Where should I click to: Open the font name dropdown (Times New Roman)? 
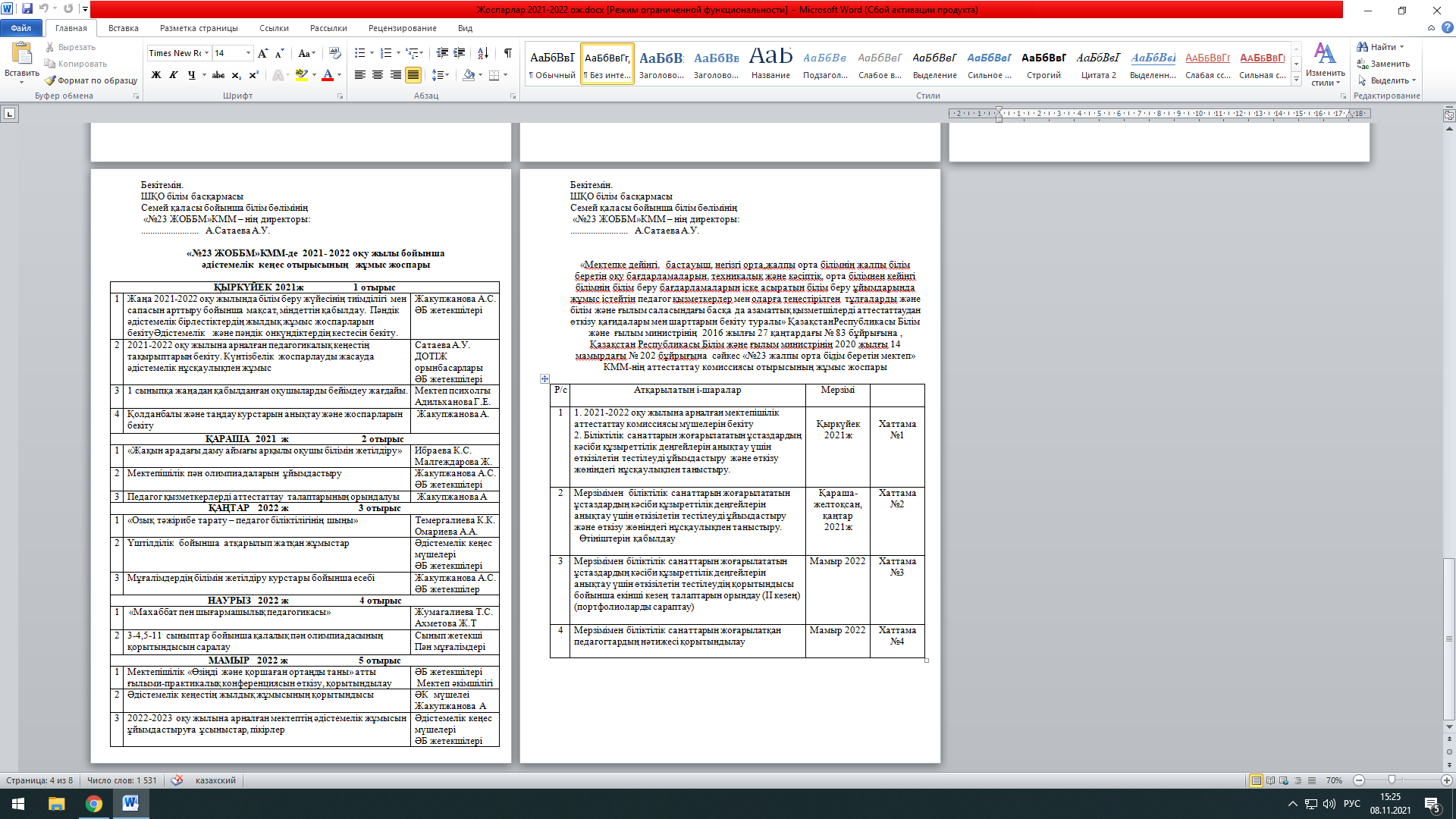[x=206, y=53]
